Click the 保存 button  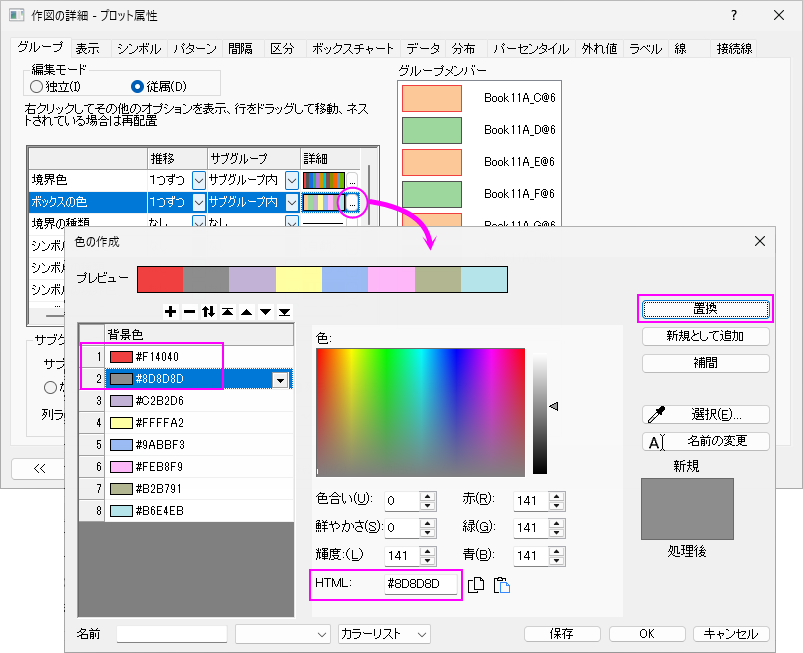click(562, 634)
